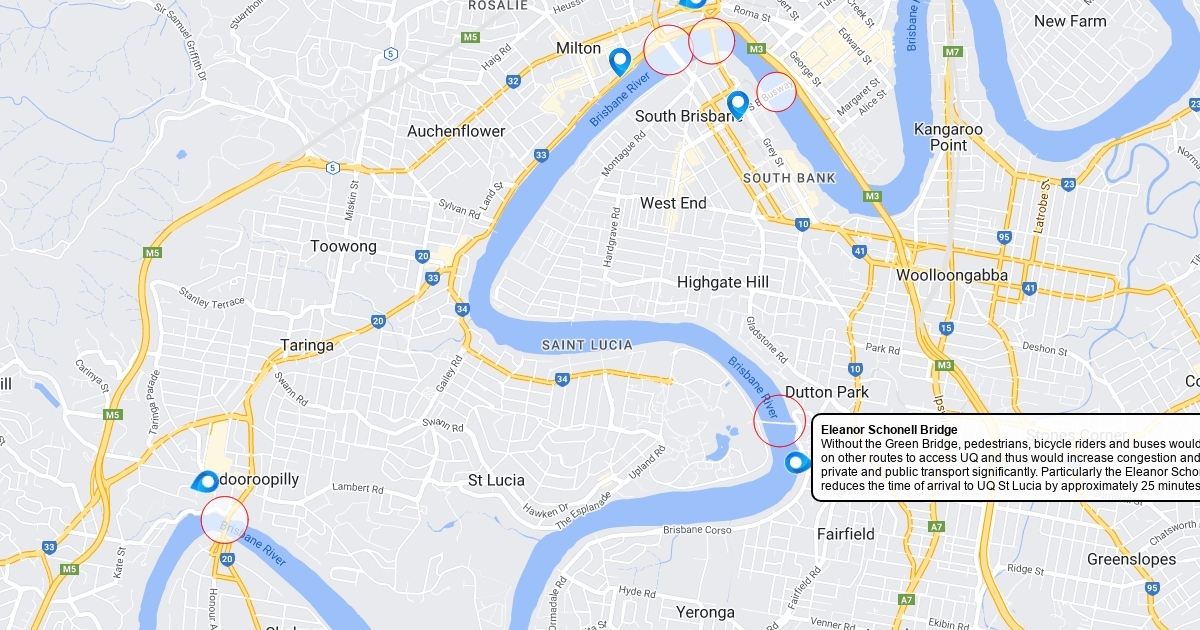Click red circle on Eleanor Schonell Bridge
Viewport: 1200px width, 630px height.
click(x=779, y=421)
